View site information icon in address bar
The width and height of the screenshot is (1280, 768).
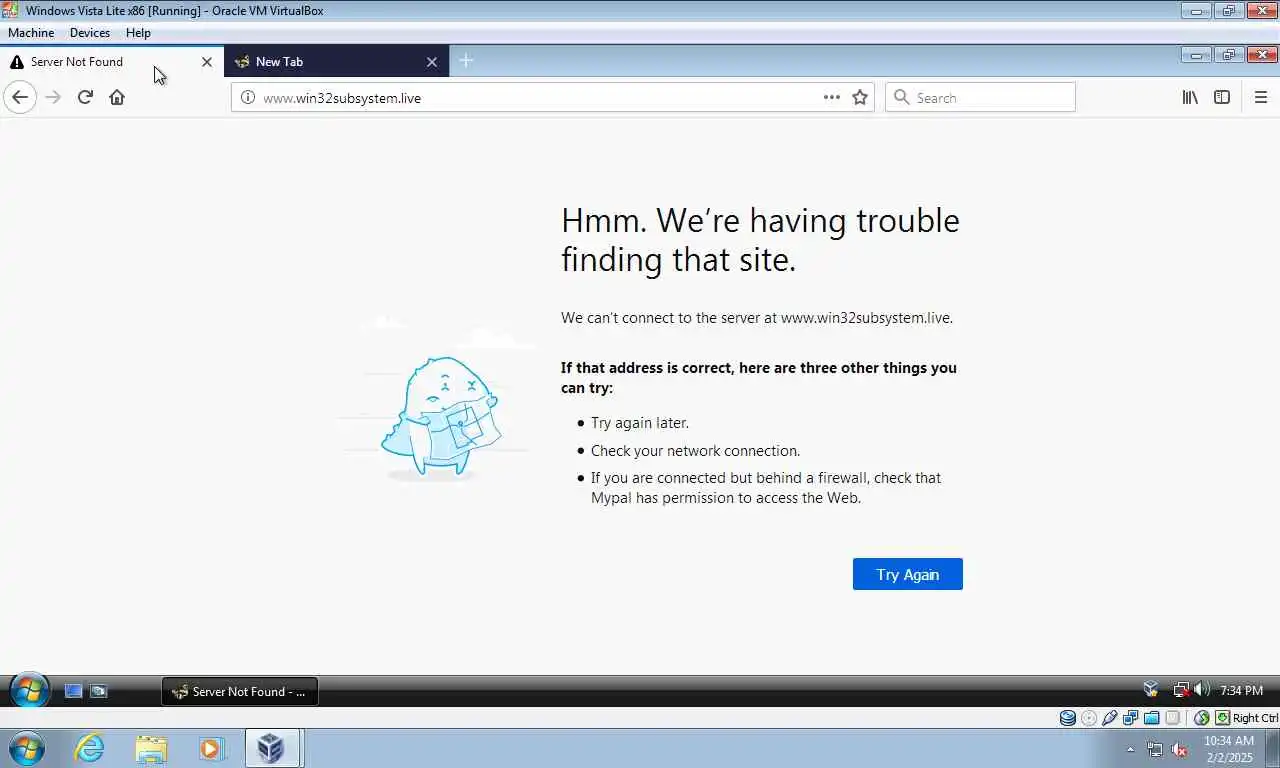248,97
